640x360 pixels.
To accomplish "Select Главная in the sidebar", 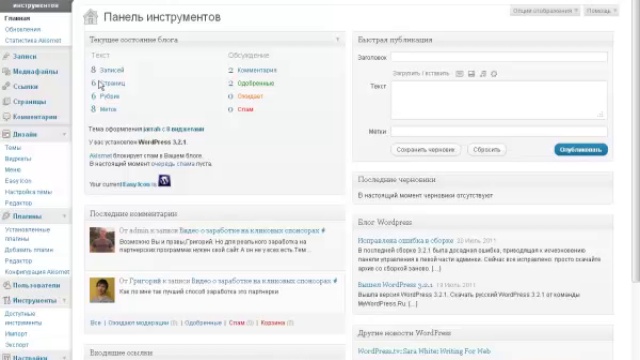I will pos(17,18).
